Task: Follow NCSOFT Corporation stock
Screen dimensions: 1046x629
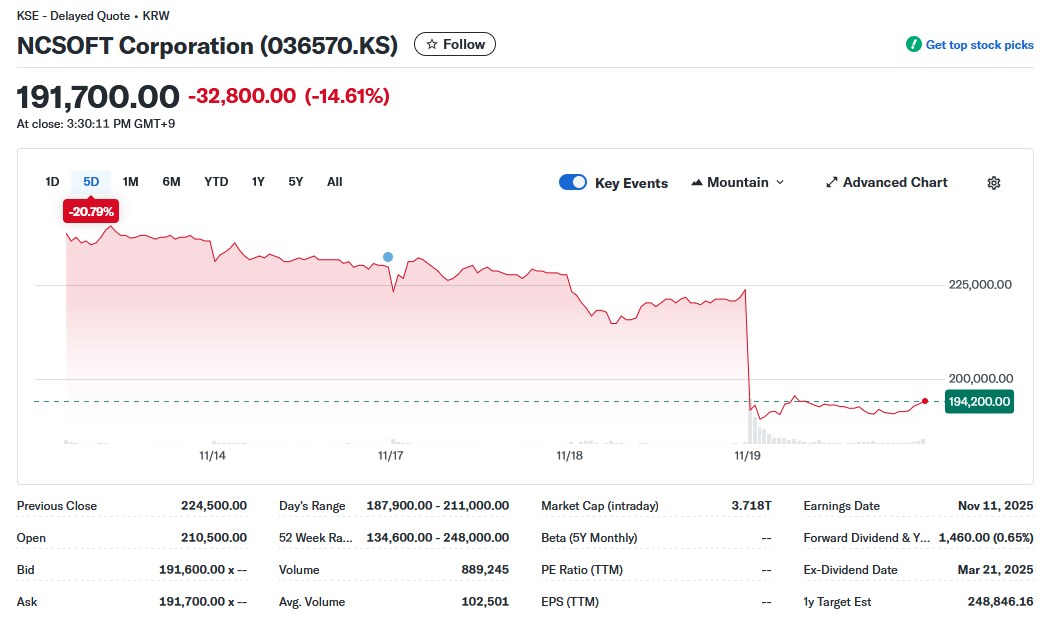Action: point(455,44)
